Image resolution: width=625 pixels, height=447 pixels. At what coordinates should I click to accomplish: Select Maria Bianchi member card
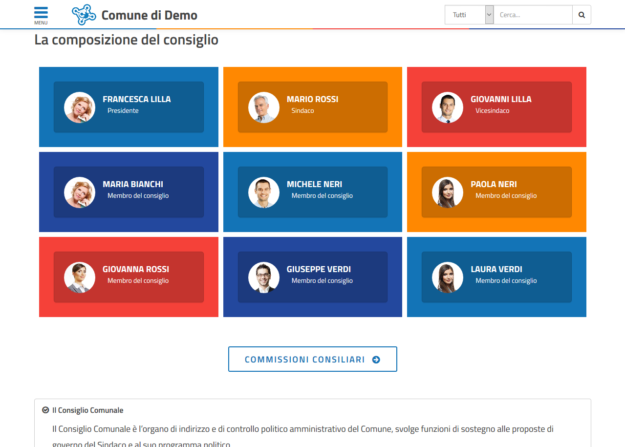pos(128,192)
